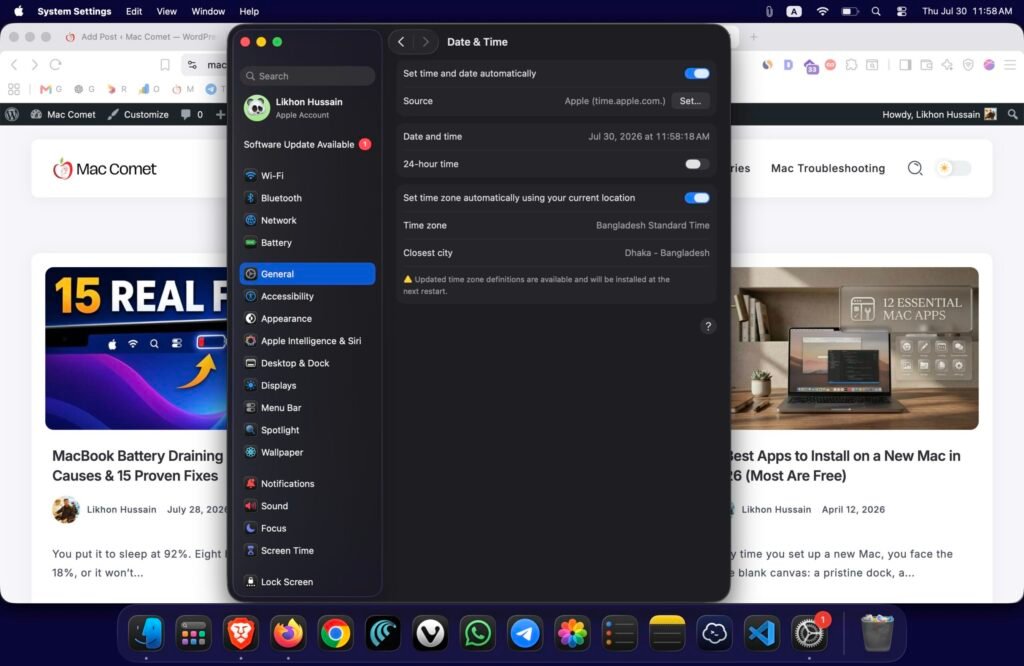Viewport: 1024px width, 666px height.
Task: Open Menu Bar settings
Action: [307, 407]
